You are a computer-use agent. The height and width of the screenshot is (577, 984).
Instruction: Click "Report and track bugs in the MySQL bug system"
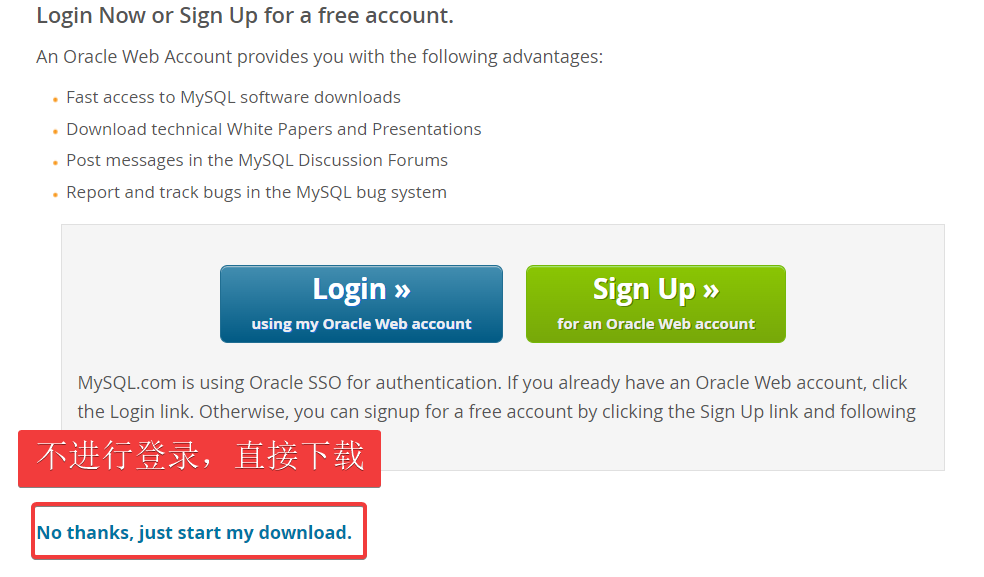tap(256, 193)
